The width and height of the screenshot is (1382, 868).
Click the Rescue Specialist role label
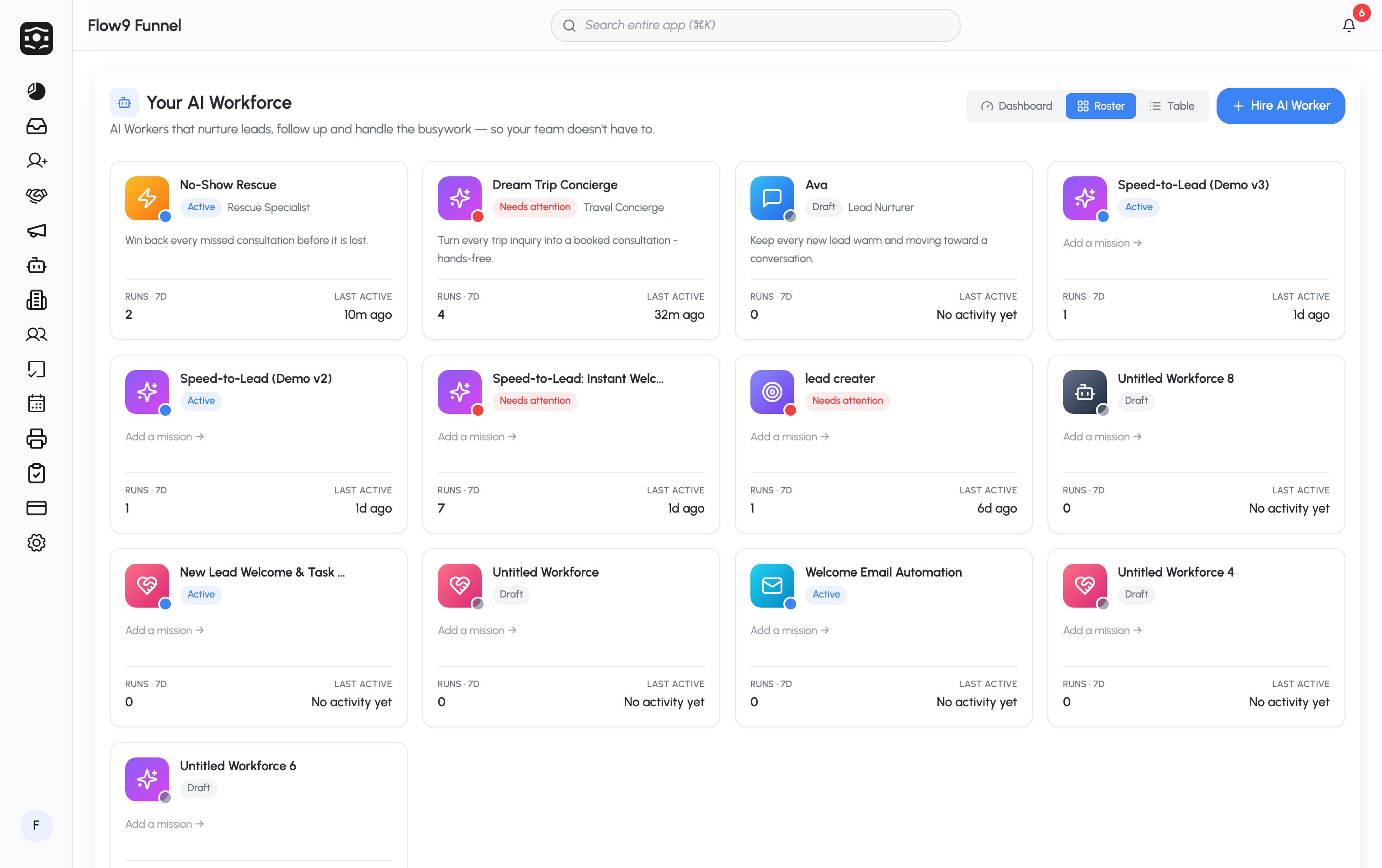[268, 208]
